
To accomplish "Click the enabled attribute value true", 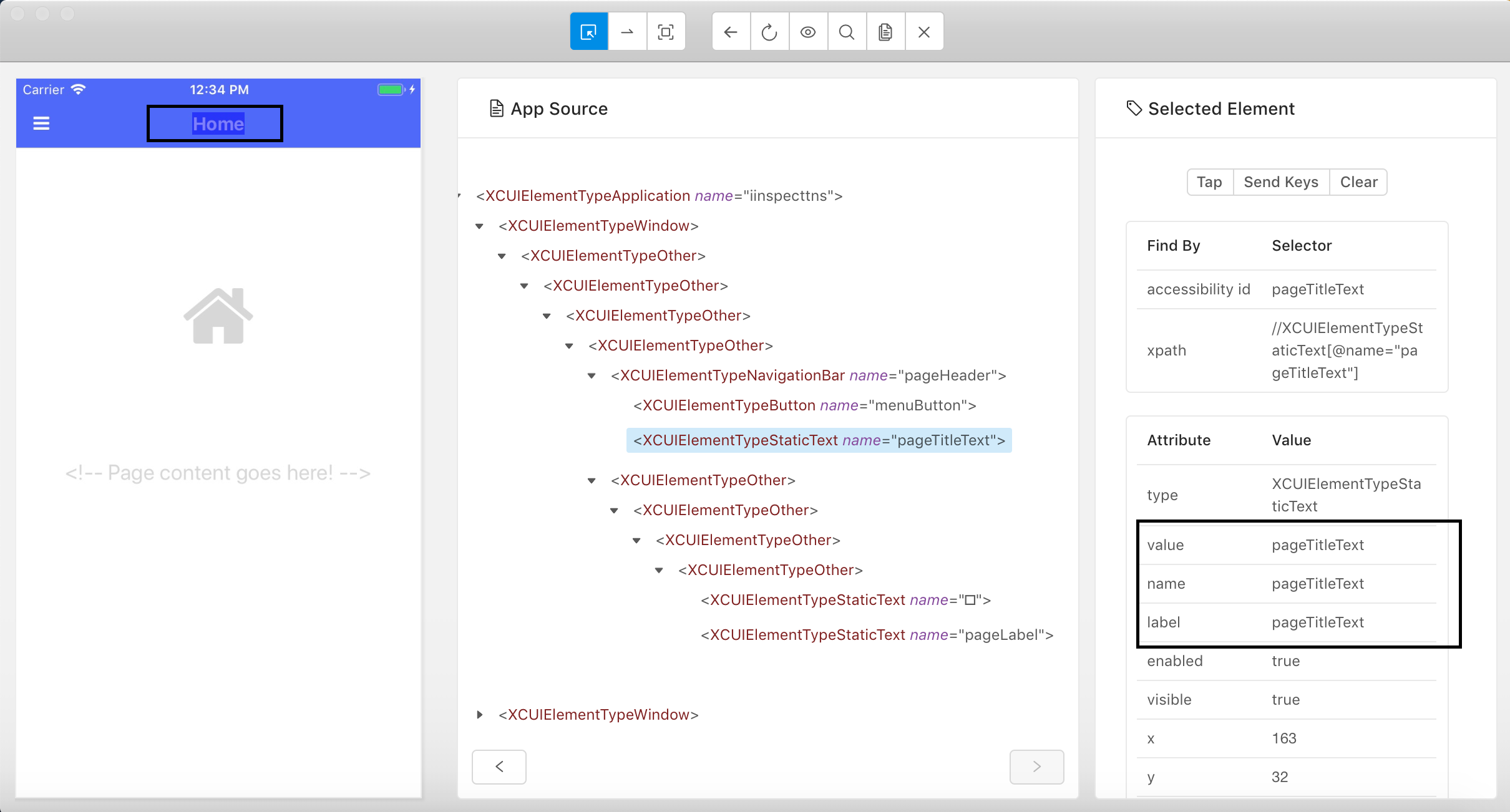I will pos(1286,661).
